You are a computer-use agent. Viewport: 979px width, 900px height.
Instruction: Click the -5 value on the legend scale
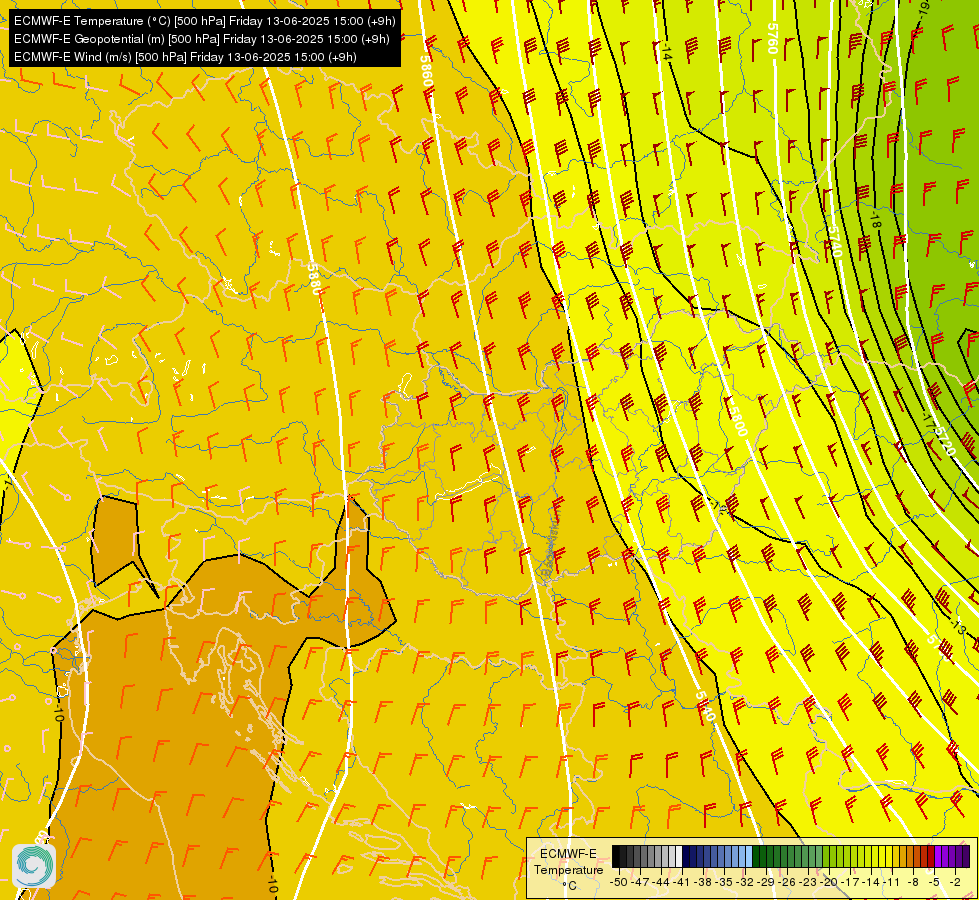934,882
